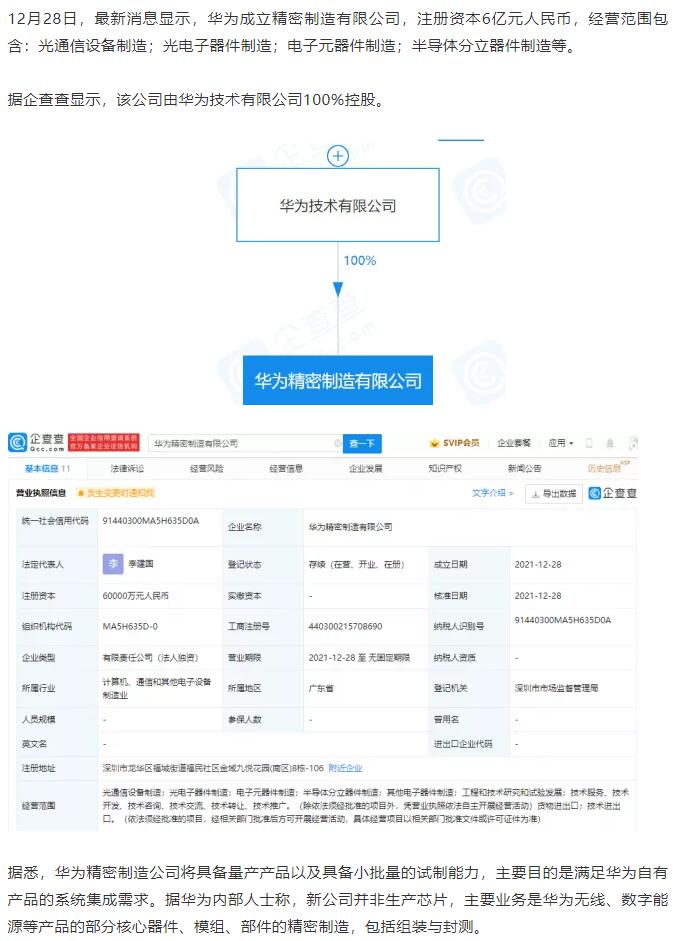This screenshot has height=941, width=679.
Task: Select organization code MA5H635D-0
Action: [130, 627]
